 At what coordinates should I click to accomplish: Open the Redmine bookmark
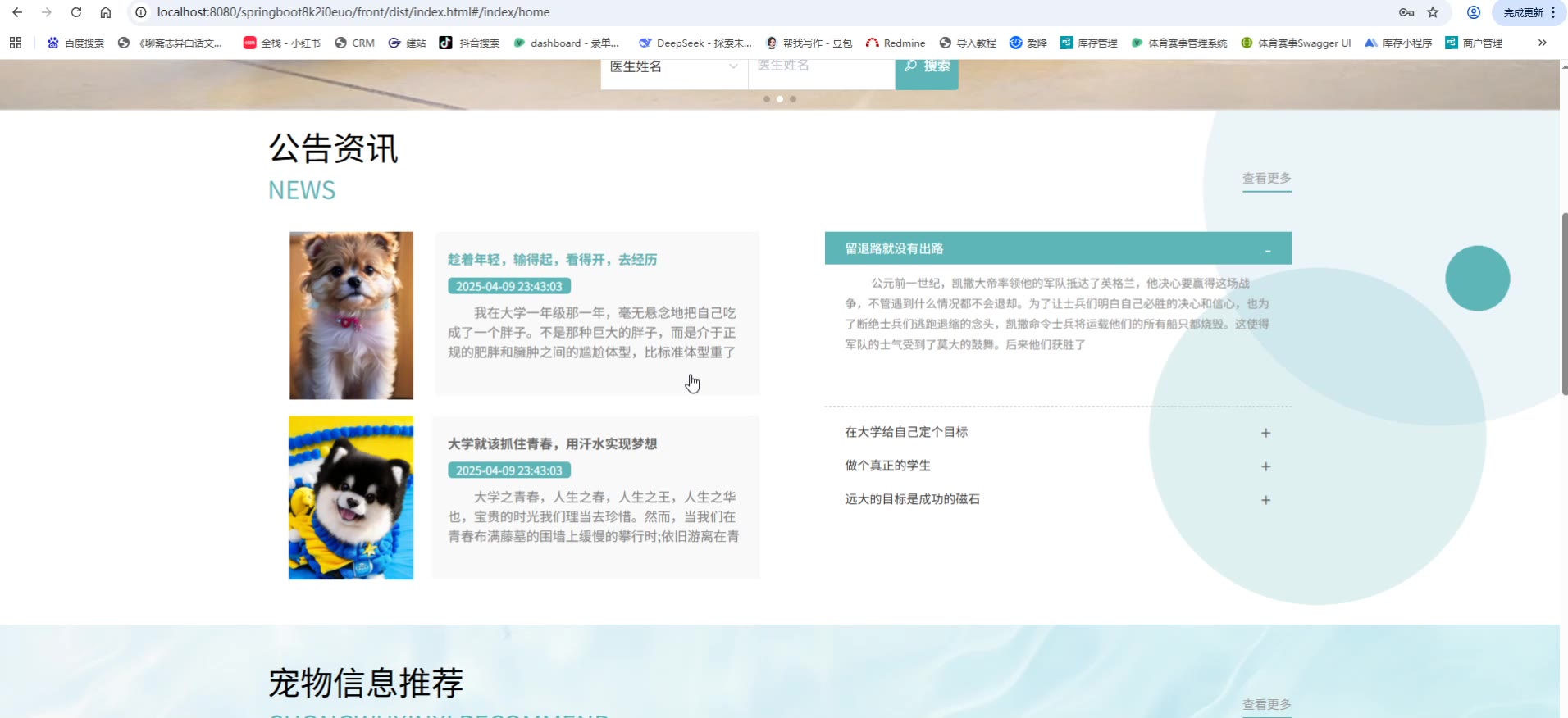pos(895,43)
